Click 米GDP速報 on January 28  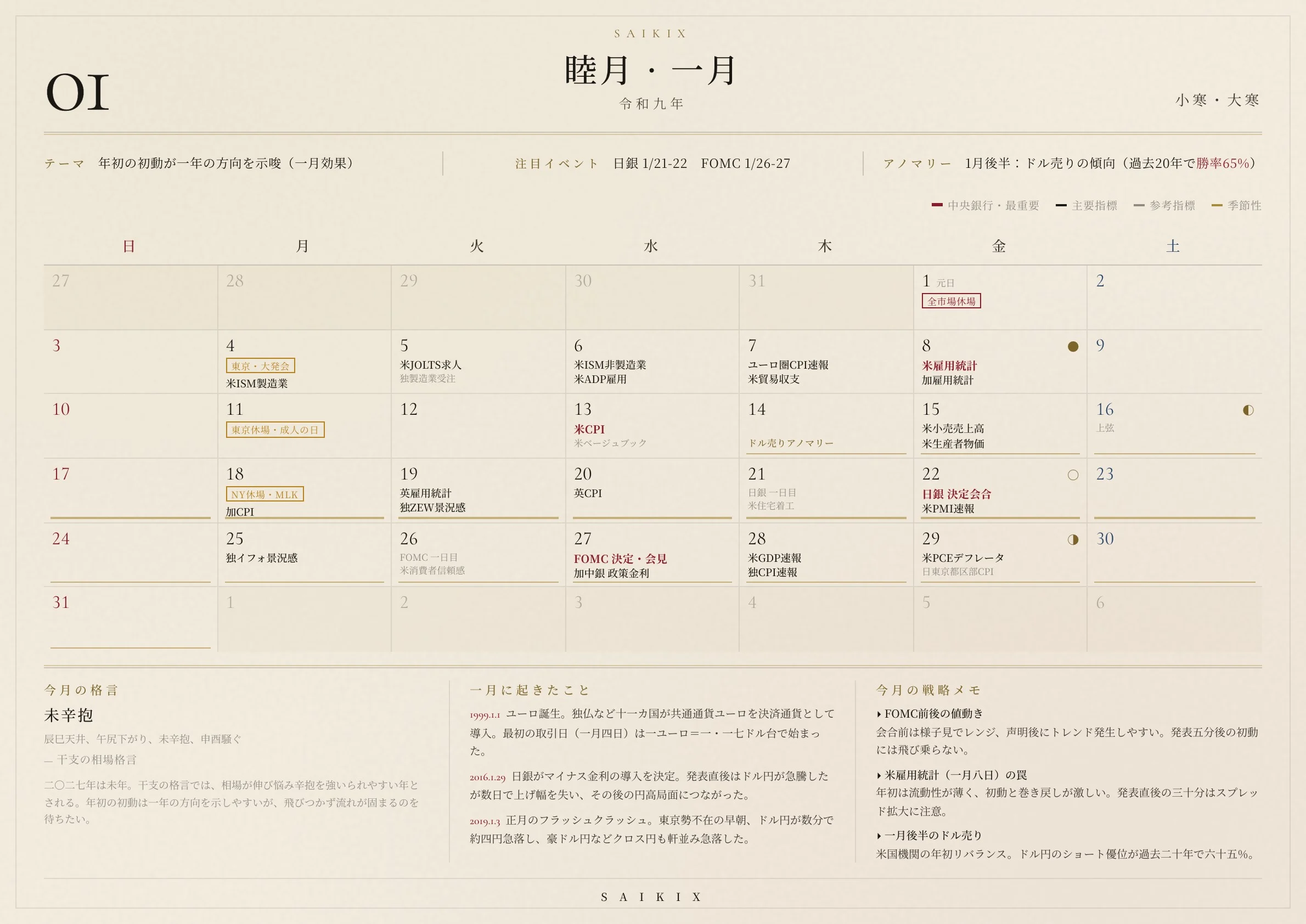[x=774, y=558]
